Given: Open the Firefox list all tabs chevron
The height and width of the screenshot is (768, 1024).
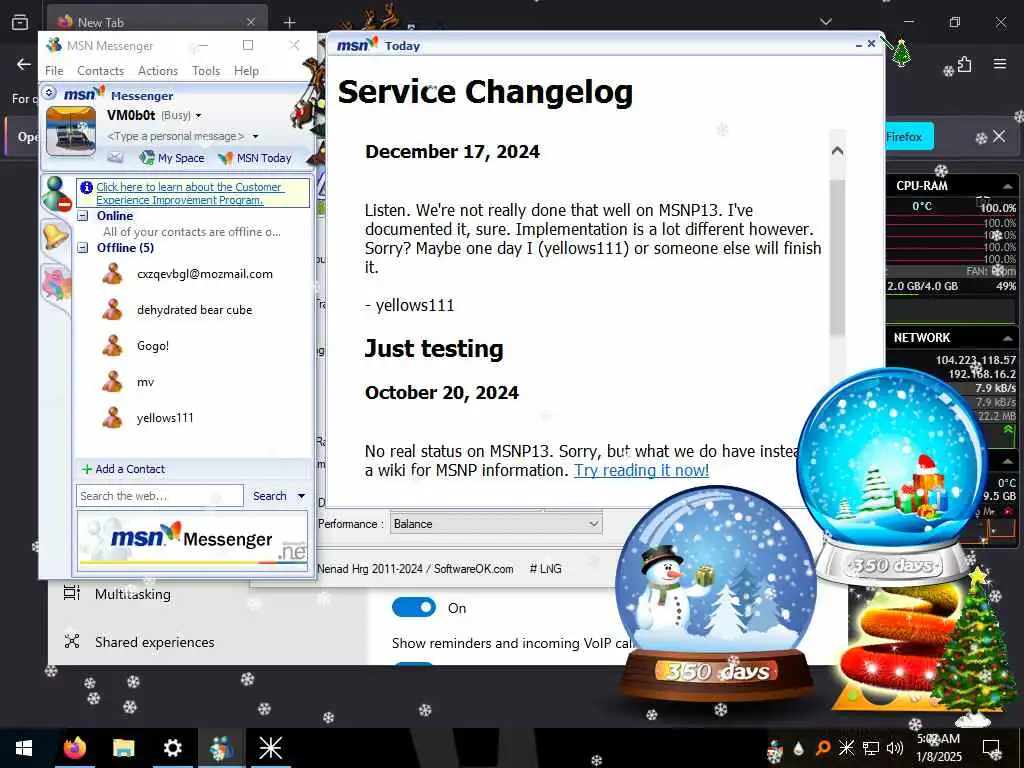Looking at the screenshot, I should [826, 22].
